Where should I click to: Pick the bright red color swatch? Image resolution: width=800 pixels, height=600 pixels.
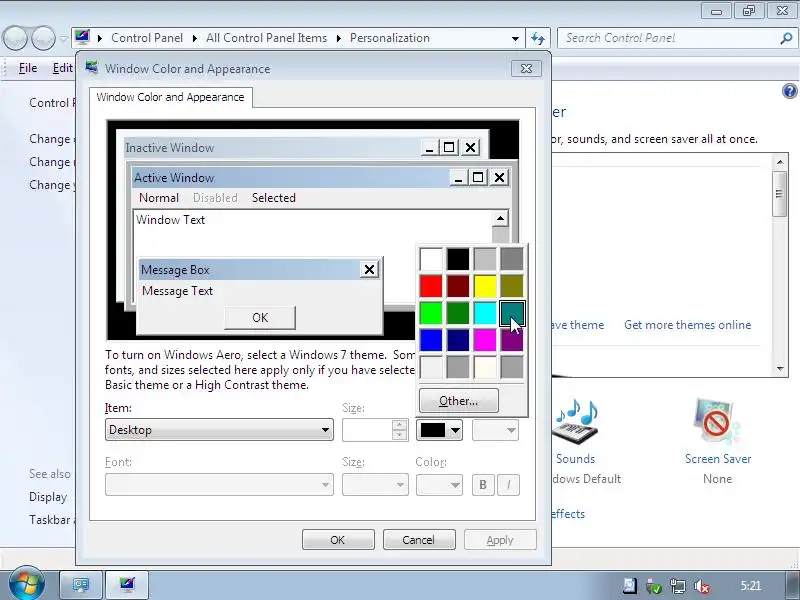tap(431, 286)
